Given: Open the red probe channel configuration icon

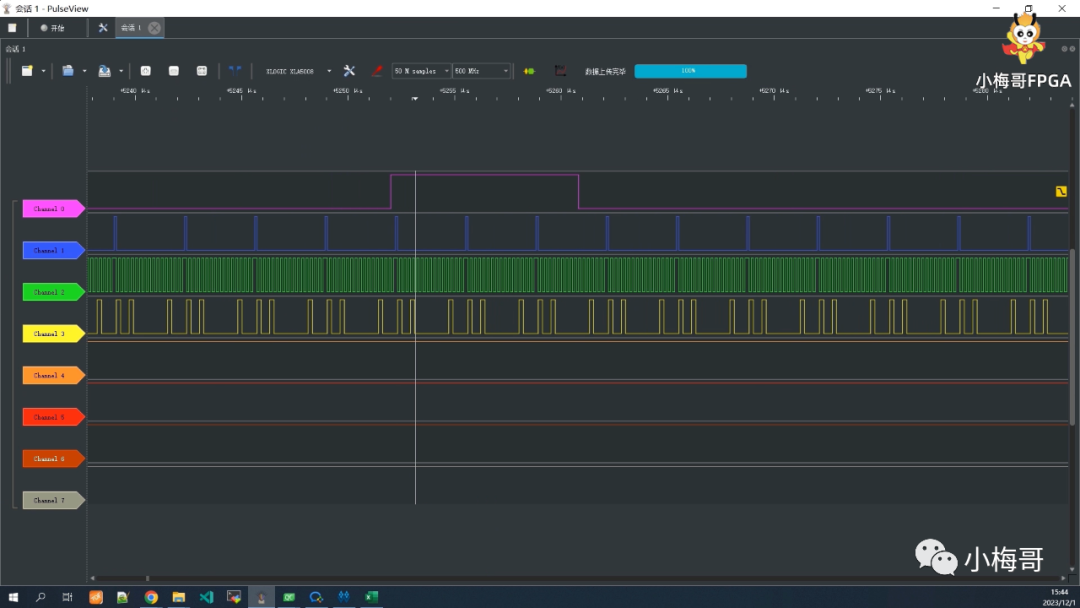Looking at the screenshot, I should click(x=377, y=71).
